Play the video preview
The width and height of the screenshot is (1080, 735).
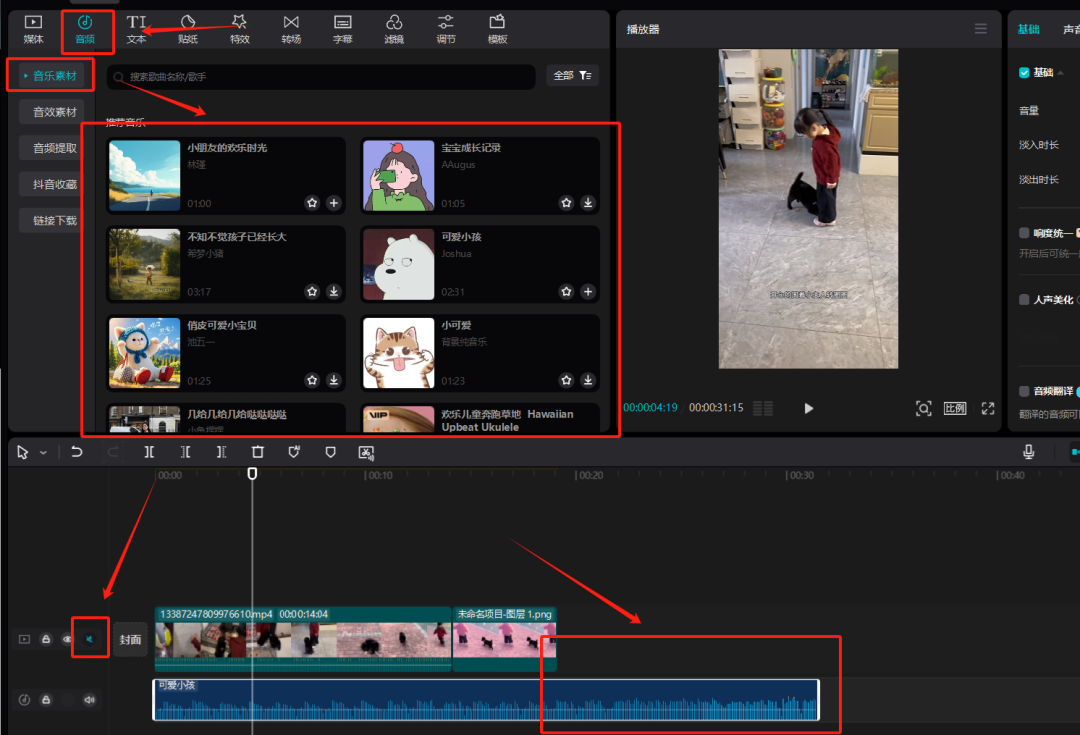pos(809,408)
